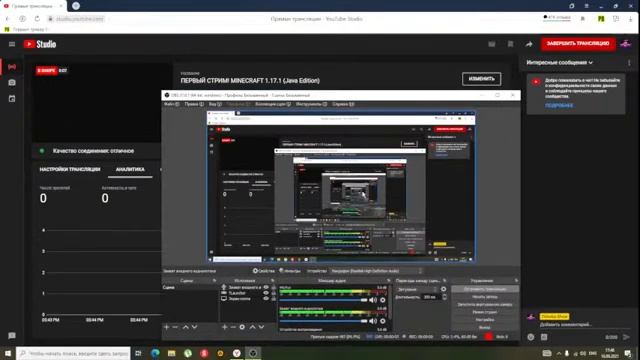This screenshot has width=640, height=360.
Task: Click the red End Stream button
Action: tap(578, 44)
